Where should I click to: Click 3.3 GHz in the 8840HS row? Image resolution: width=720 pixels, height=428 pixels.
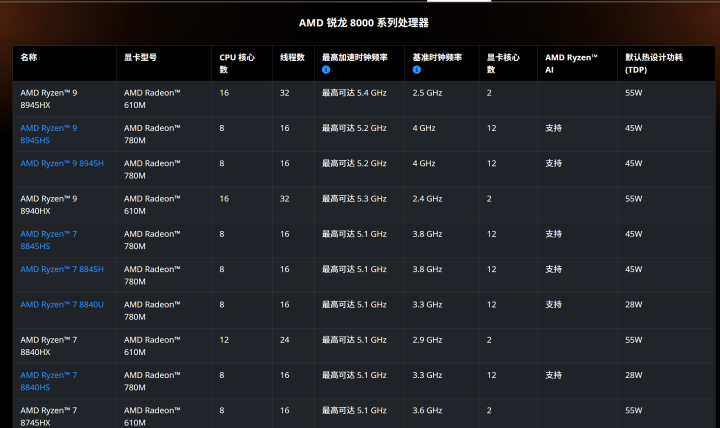click(428, 375)
